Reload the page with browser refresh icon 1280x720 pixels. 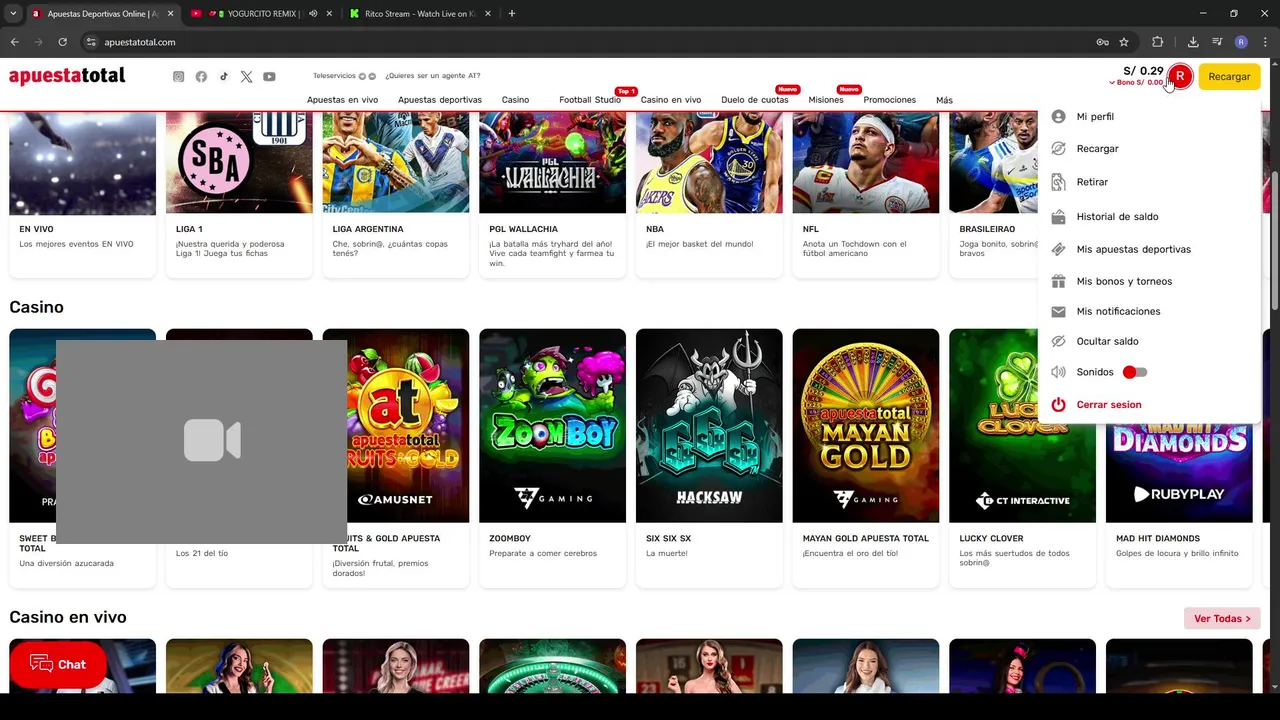coord(62,42)
